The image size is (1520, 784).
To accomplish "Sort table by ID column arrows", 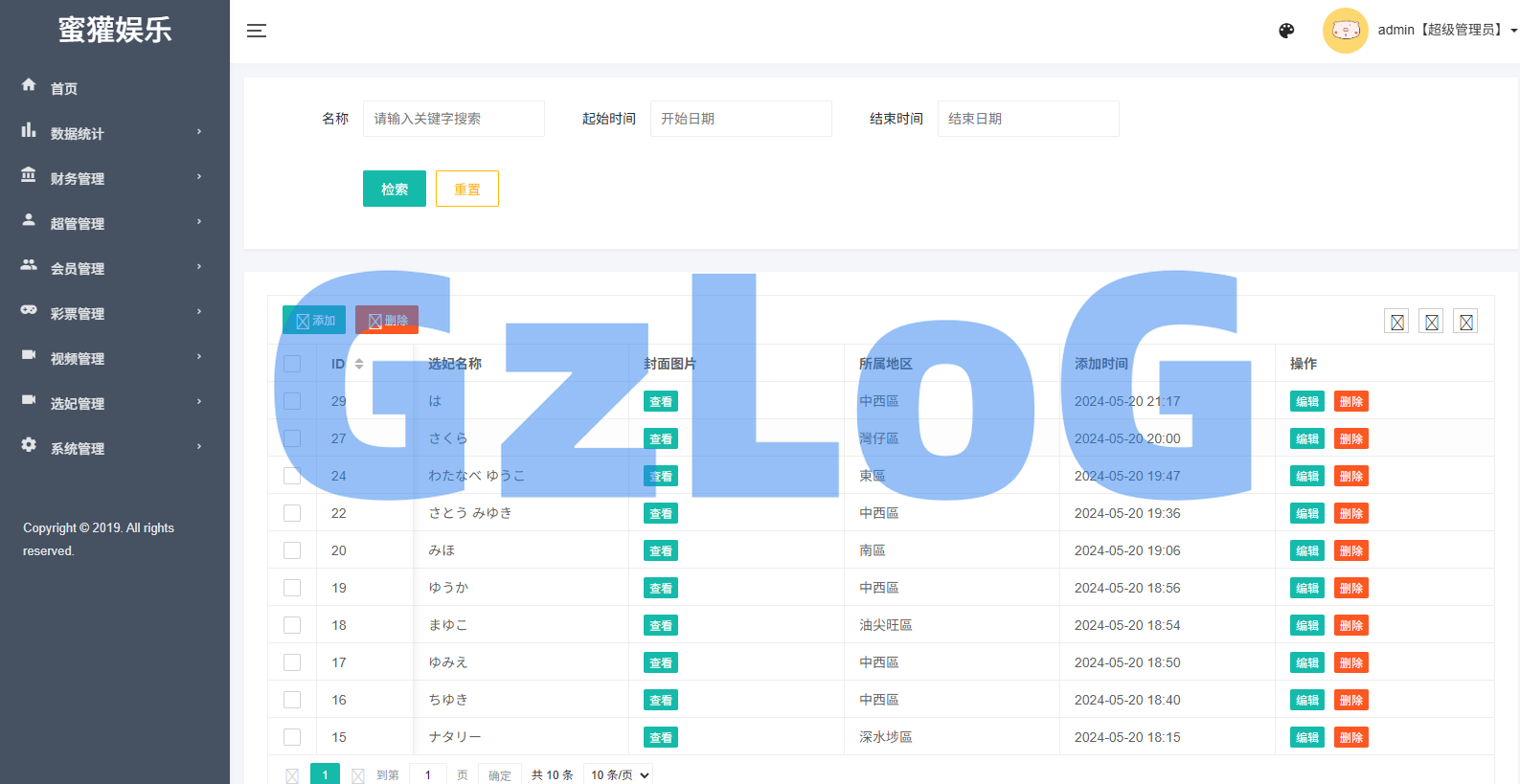I will [x=359, y=364].
